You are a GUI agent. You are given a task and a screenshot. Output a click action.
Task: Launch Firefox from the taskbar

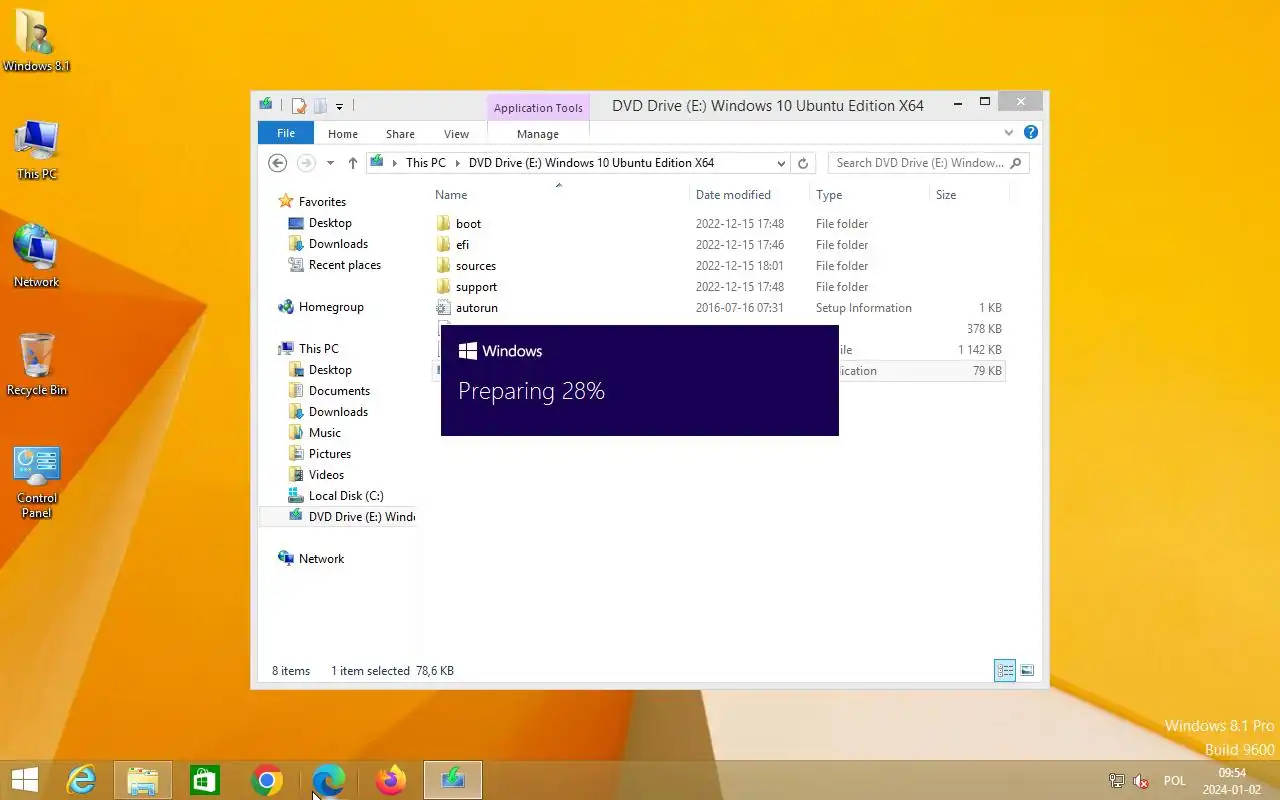tap(391, 780)
